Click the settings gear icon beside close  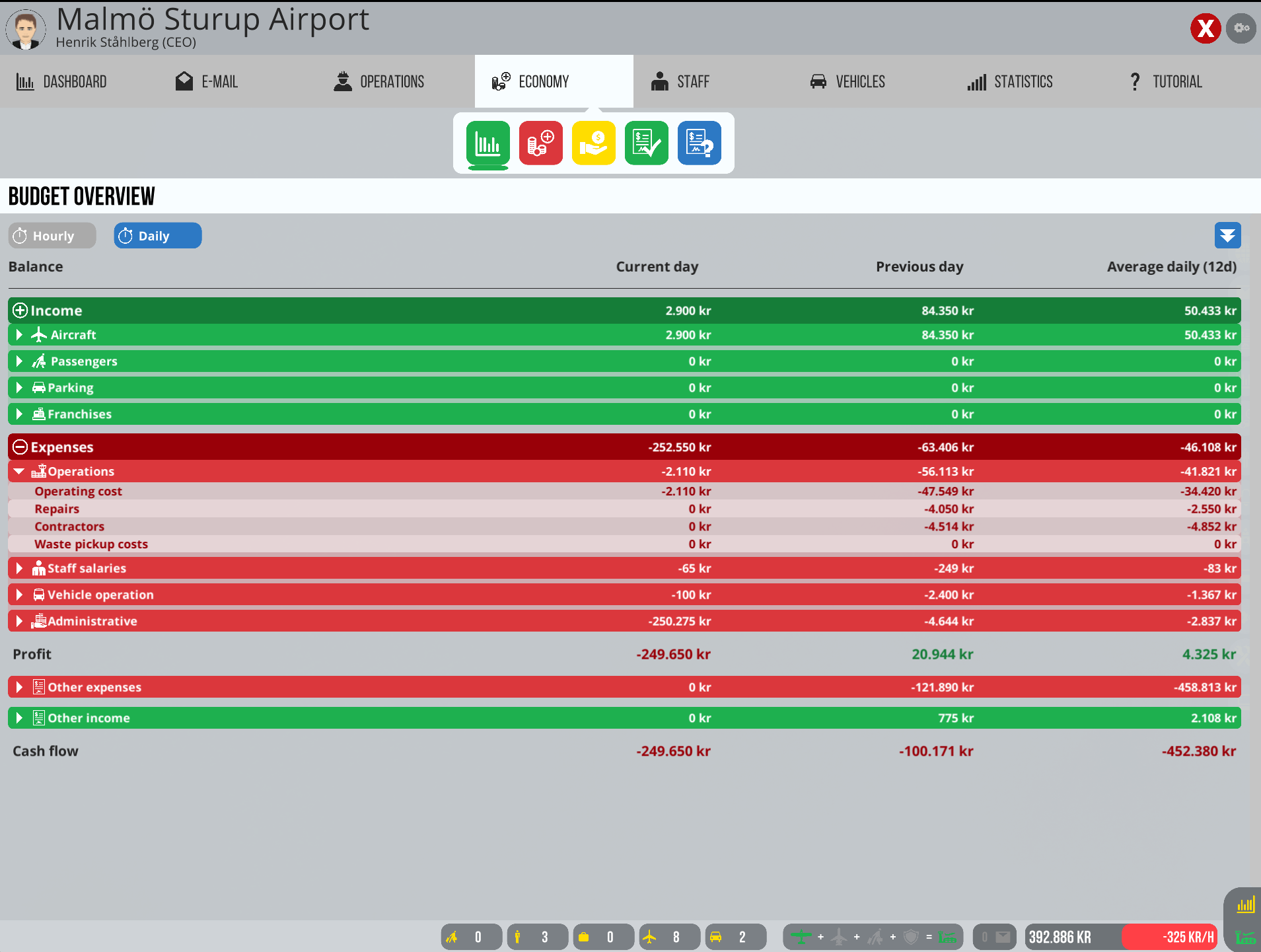pos(1241,28)
